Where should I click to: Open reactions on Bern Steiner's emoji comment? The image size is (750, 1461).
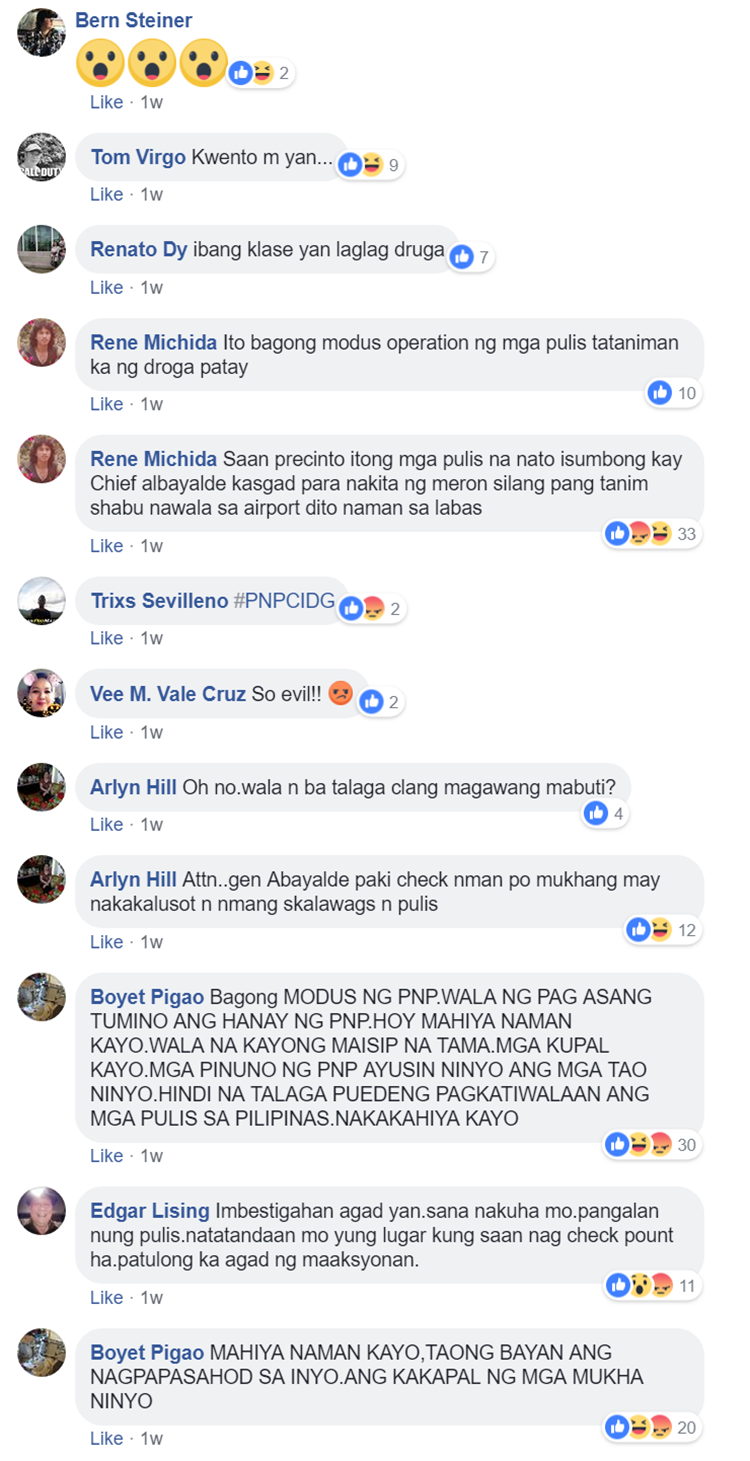point(260,73)
